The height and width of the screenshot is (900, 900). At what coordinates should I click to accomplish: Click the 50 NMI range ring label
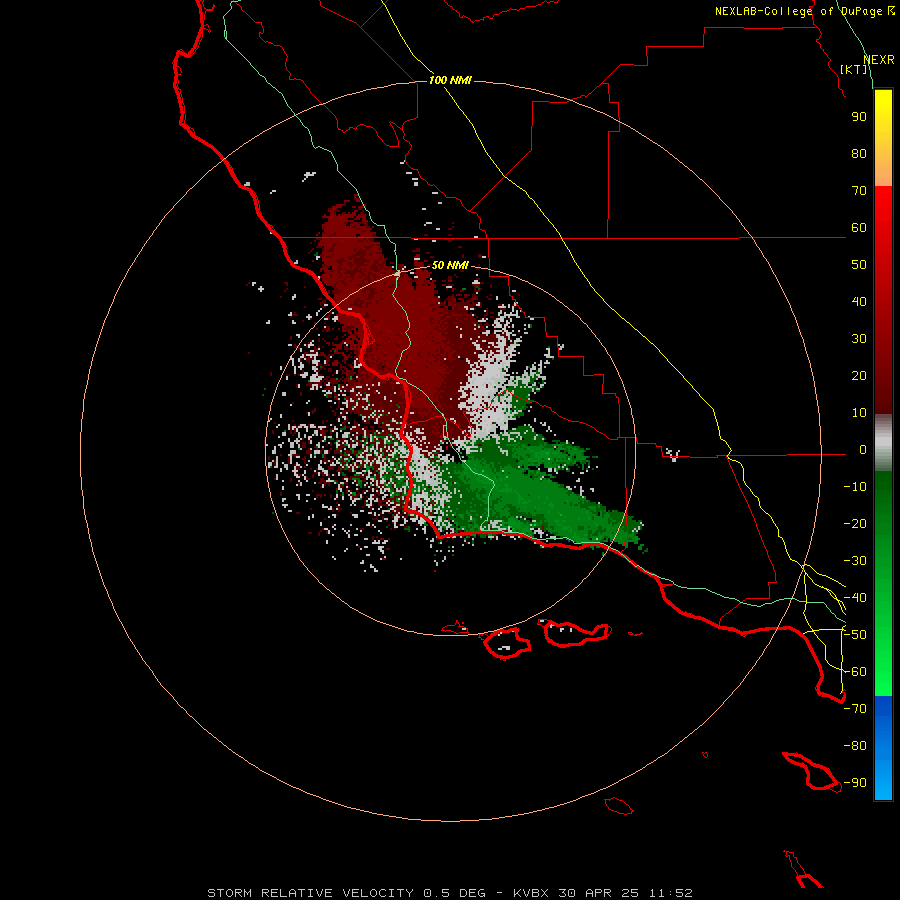click(x=450, y=265)
